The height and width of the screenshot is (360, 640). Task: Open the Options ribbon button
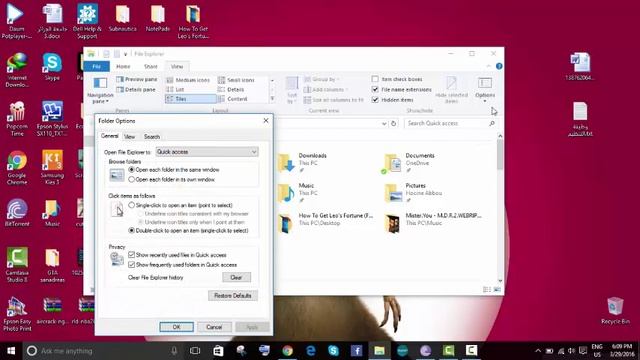coord(485,89)
